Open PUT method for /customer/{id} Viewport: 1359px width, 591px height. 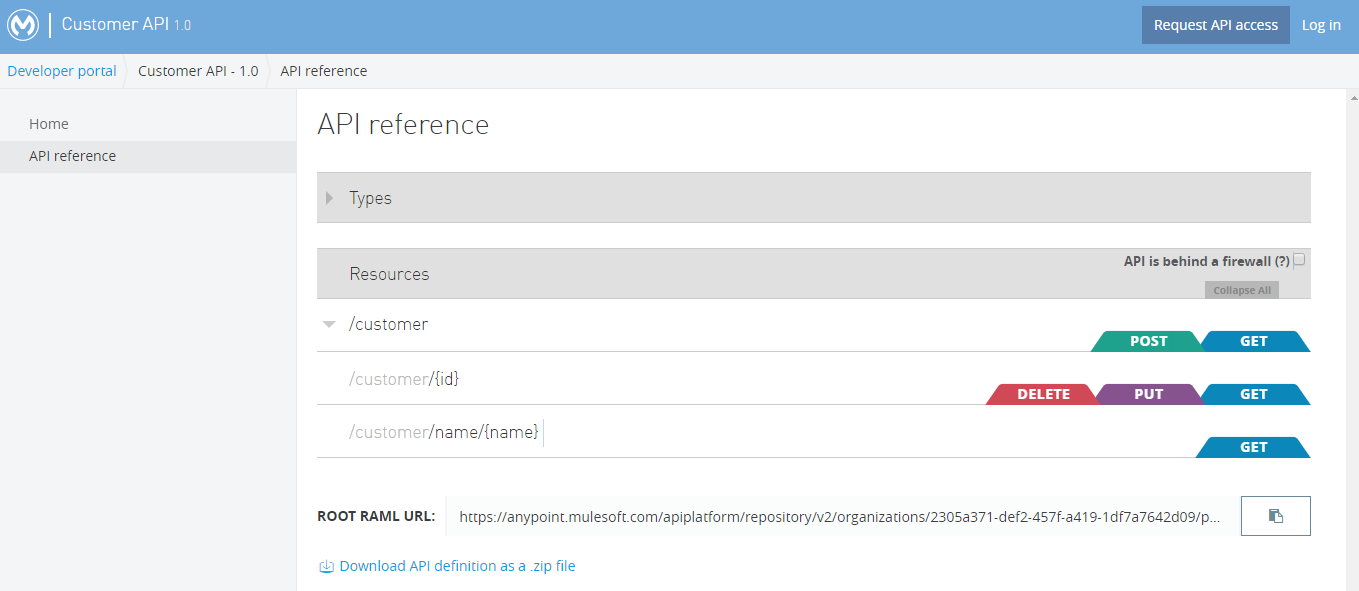[x=1148, y=394]
